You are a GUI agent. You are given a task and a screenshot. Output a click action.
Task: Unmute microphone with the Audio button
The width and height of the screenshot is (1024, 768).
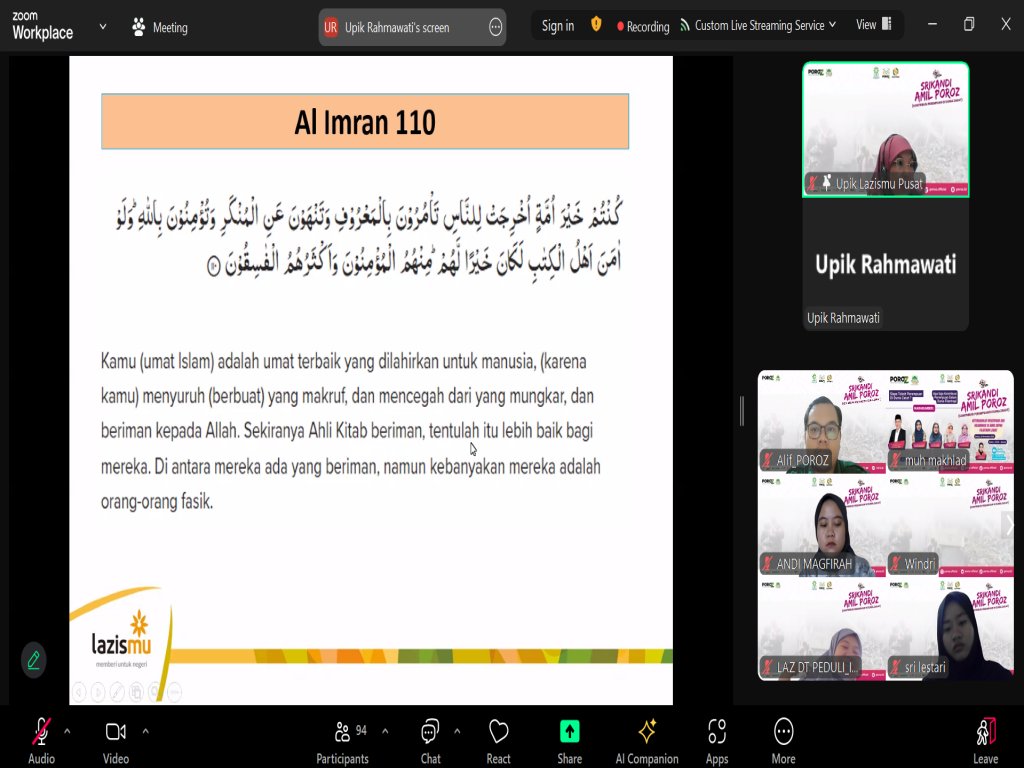point(41,740)
